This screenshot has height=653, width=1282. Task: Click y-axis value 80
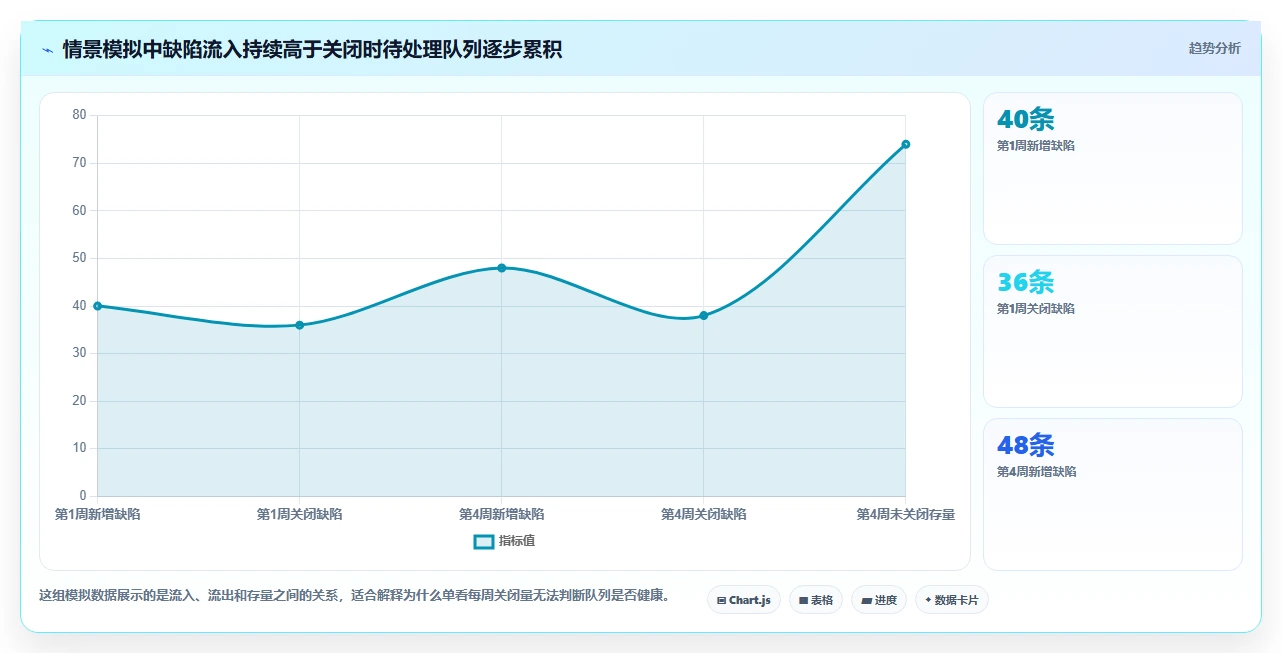pyautogui.click(x=80, y=115)
